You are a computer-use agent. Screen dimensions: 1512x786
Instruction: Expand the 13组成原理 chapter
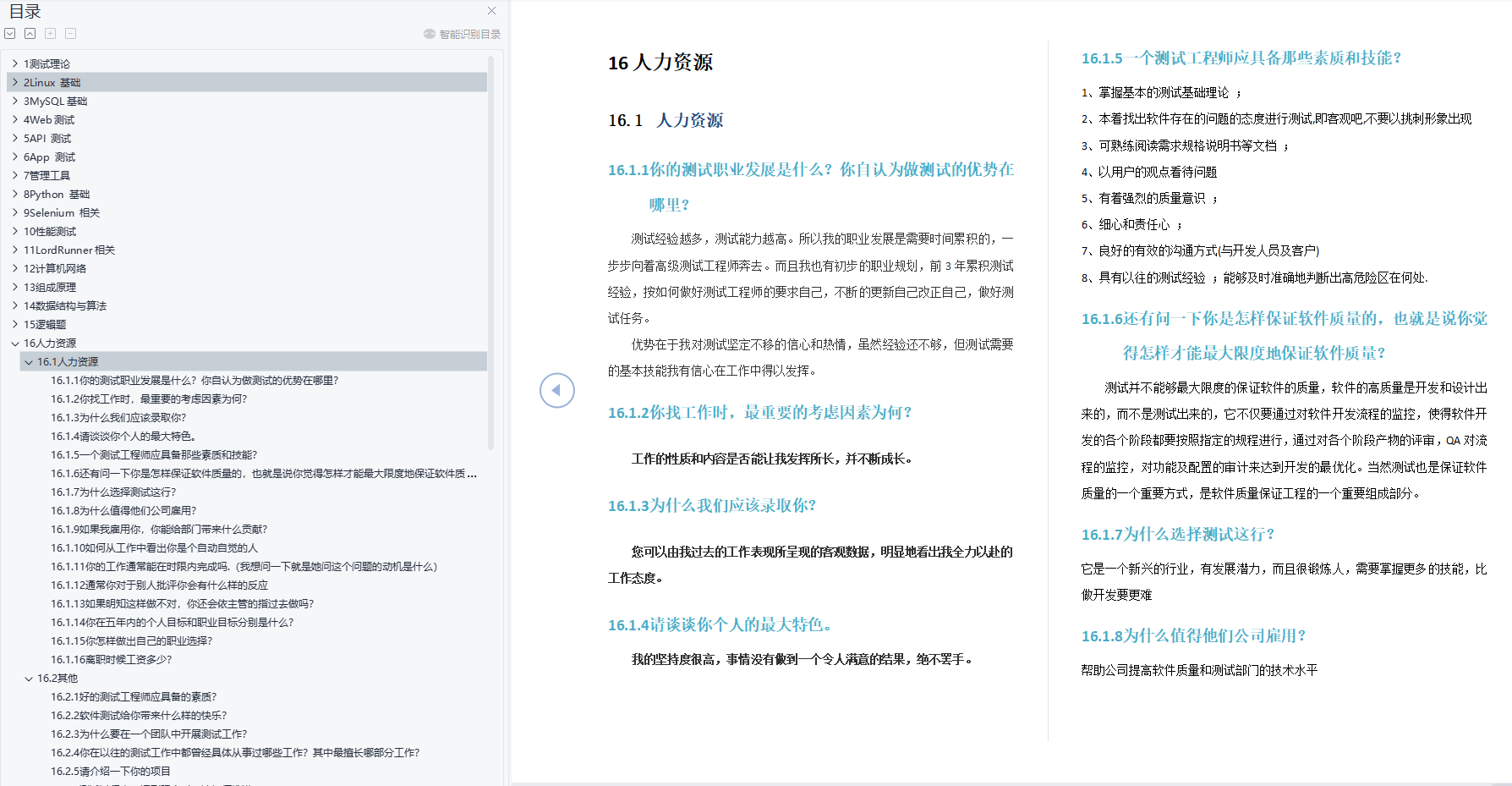pos(15,287)
